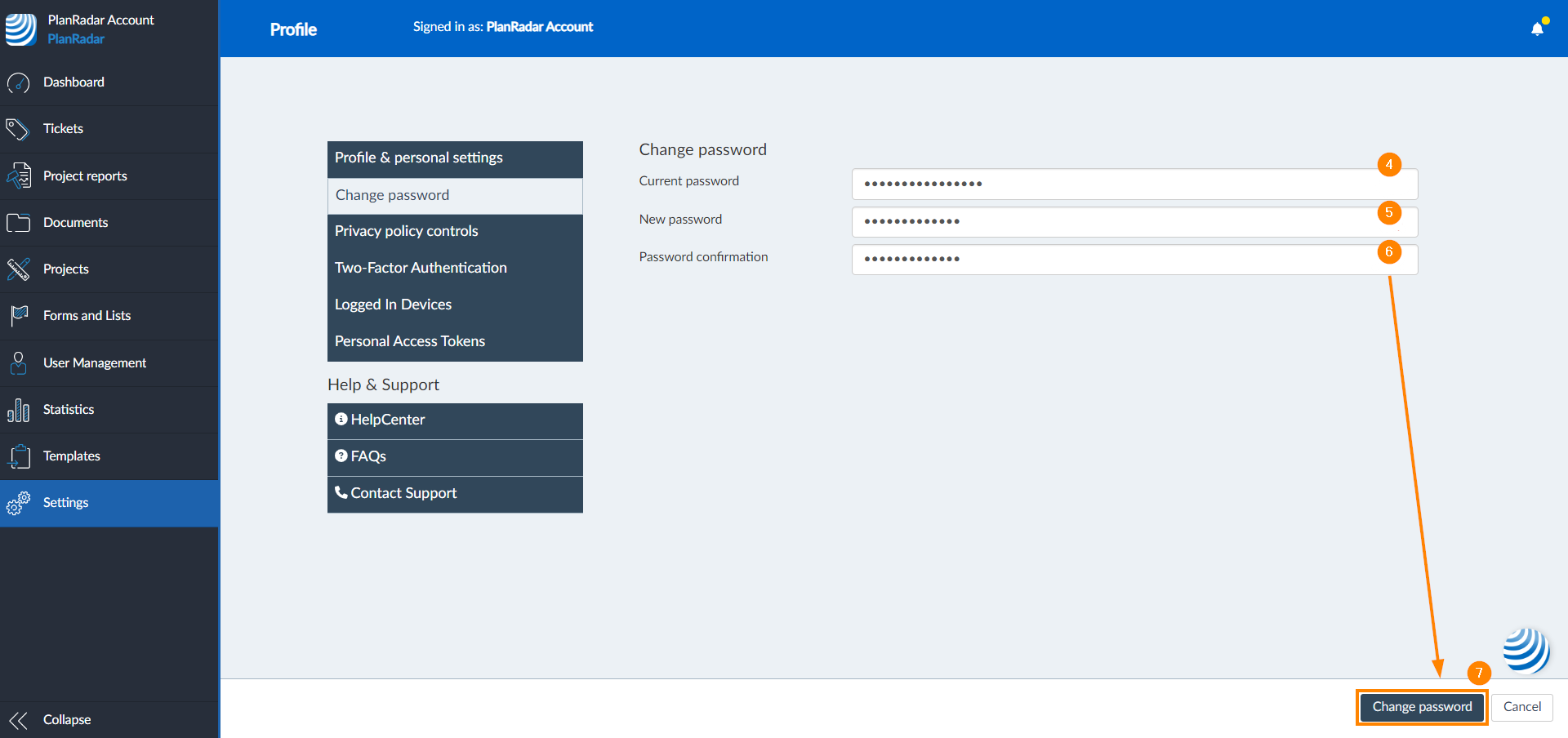Click into the Password confirmation field

(1134, 260)
